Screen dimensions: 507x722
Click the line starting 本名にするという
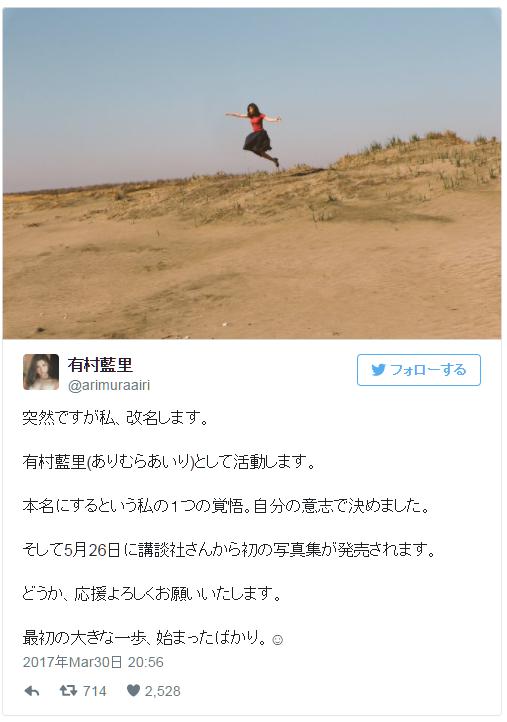(x=226, y=506)
